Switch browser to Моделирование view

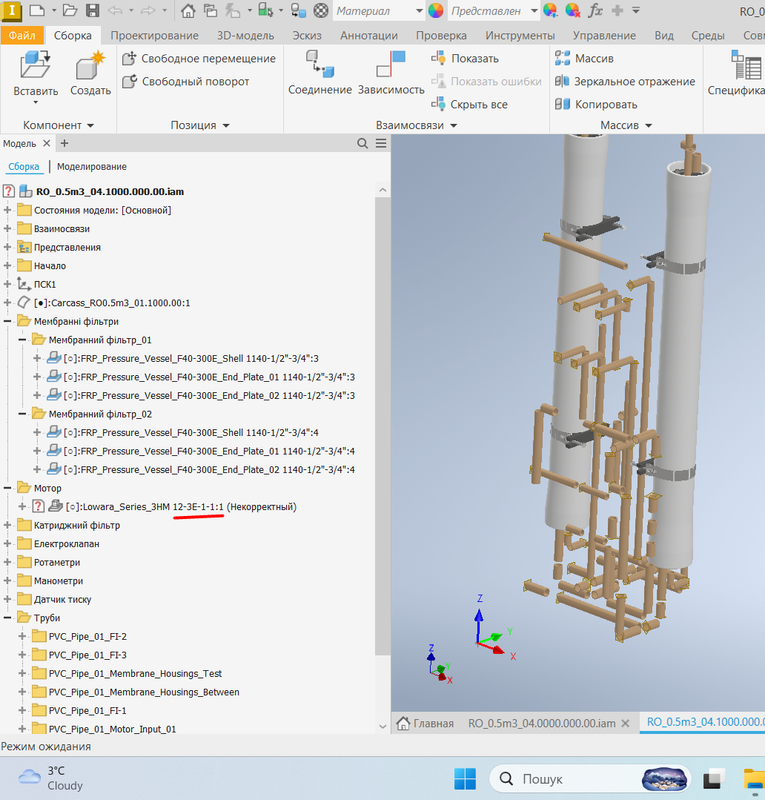coord(92,167)
